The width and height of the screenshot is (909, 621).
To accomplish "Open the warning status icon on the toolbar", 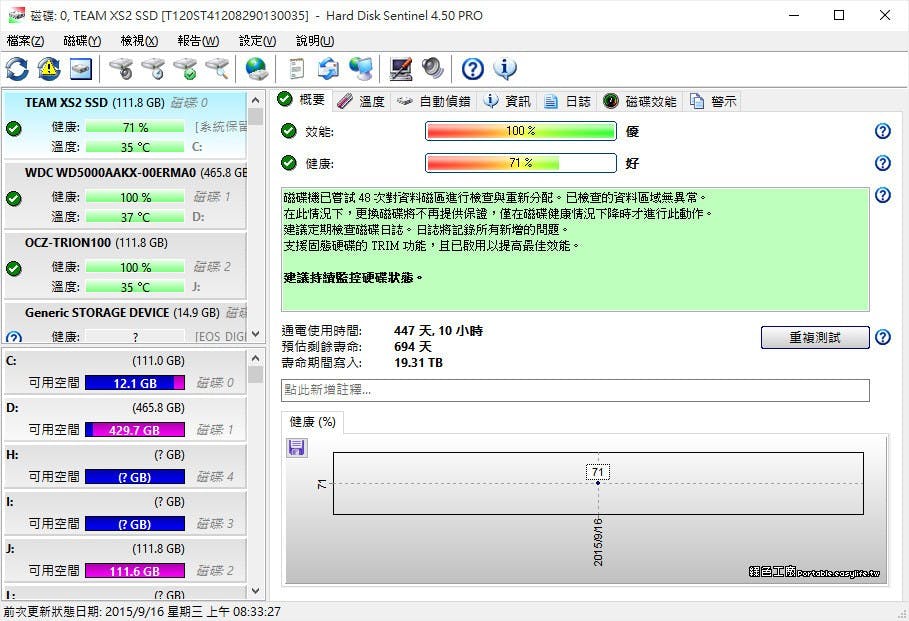I will point(48,69).
